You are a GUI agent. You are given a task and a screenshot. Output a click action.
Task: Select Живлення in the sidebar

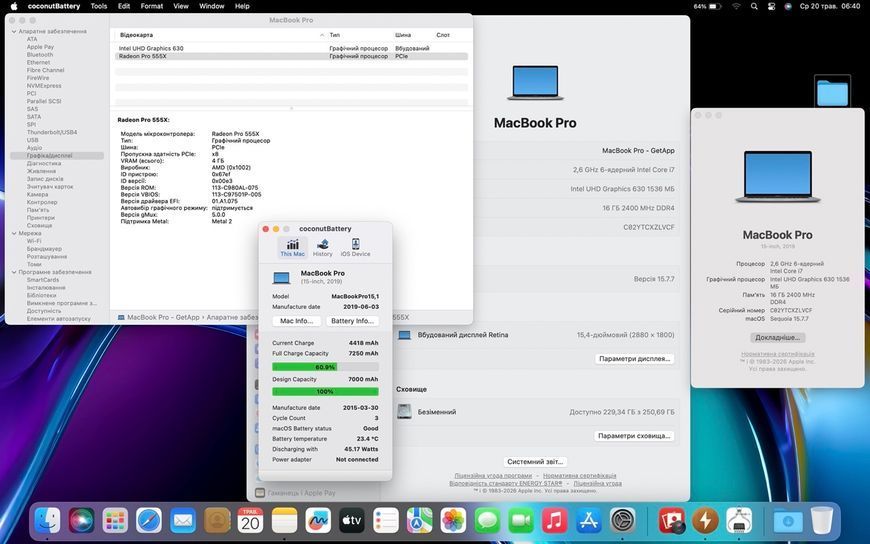point(41,172)
